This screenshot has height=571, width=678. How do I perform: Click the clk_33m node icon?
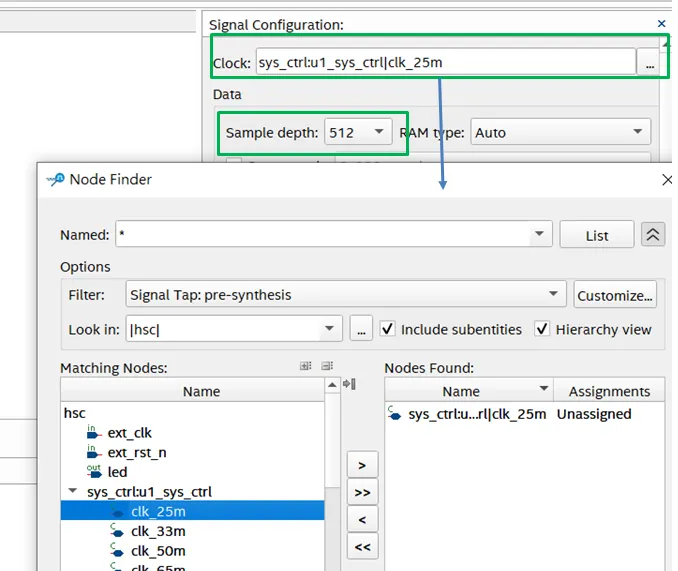[117, 531]
